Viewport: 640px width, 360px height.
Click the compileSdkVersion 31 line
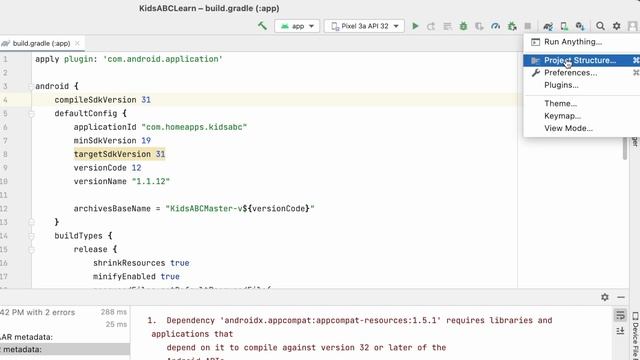tap(102, 100)
